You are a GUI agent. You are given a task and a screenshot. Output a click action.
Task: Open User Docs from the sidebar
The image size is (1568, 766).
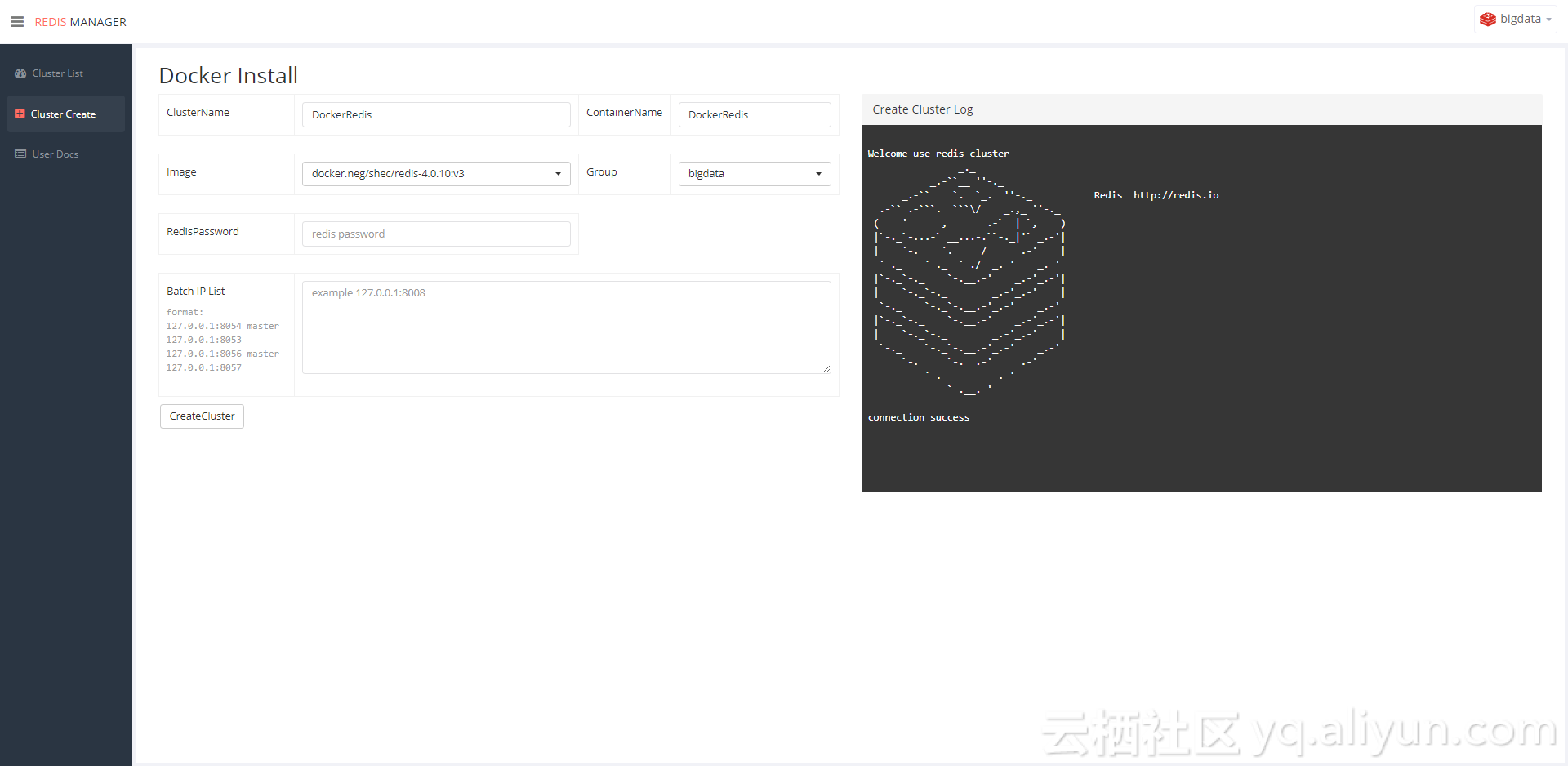[54, 154]
